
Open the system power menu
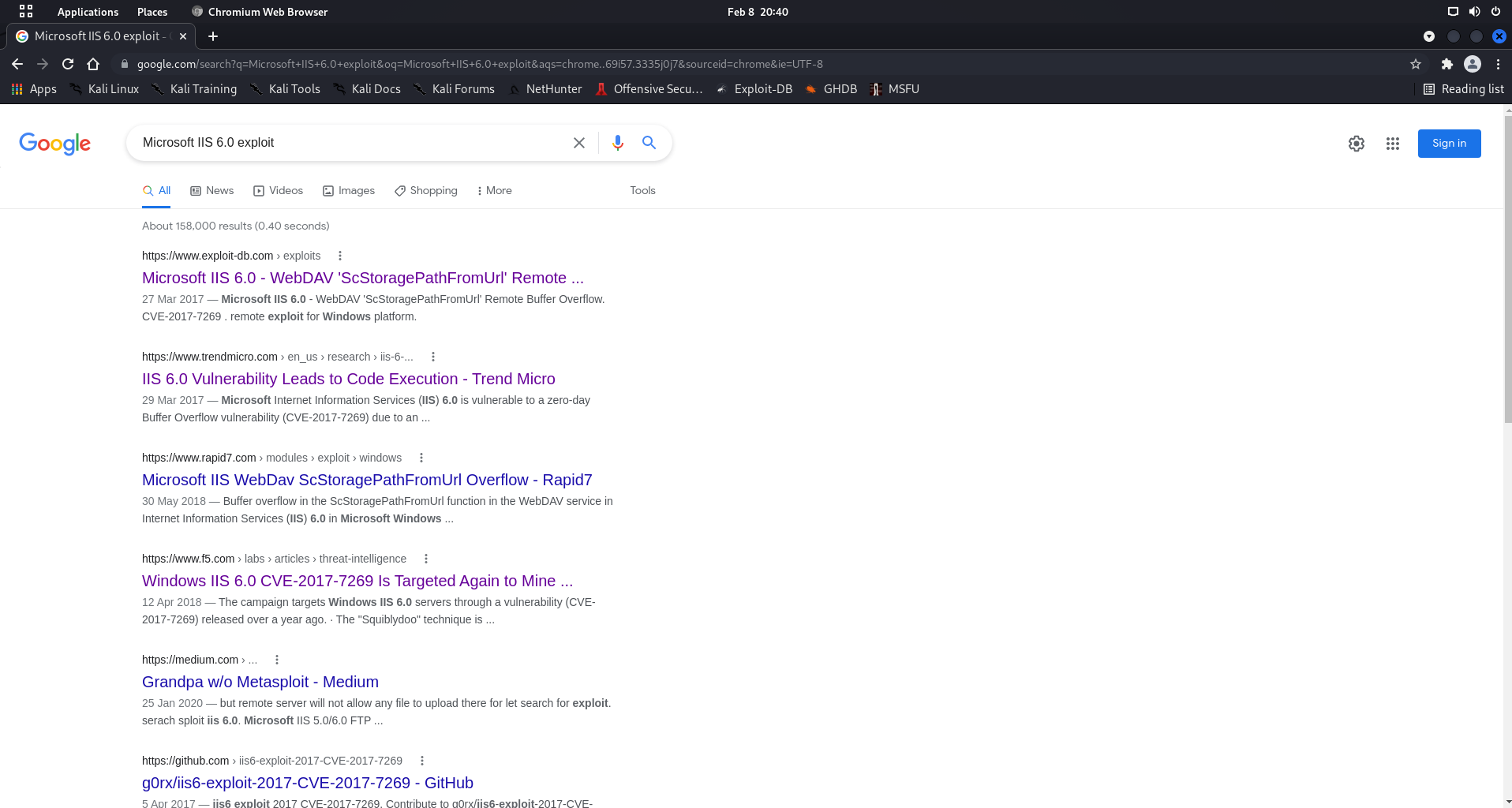1495,12
